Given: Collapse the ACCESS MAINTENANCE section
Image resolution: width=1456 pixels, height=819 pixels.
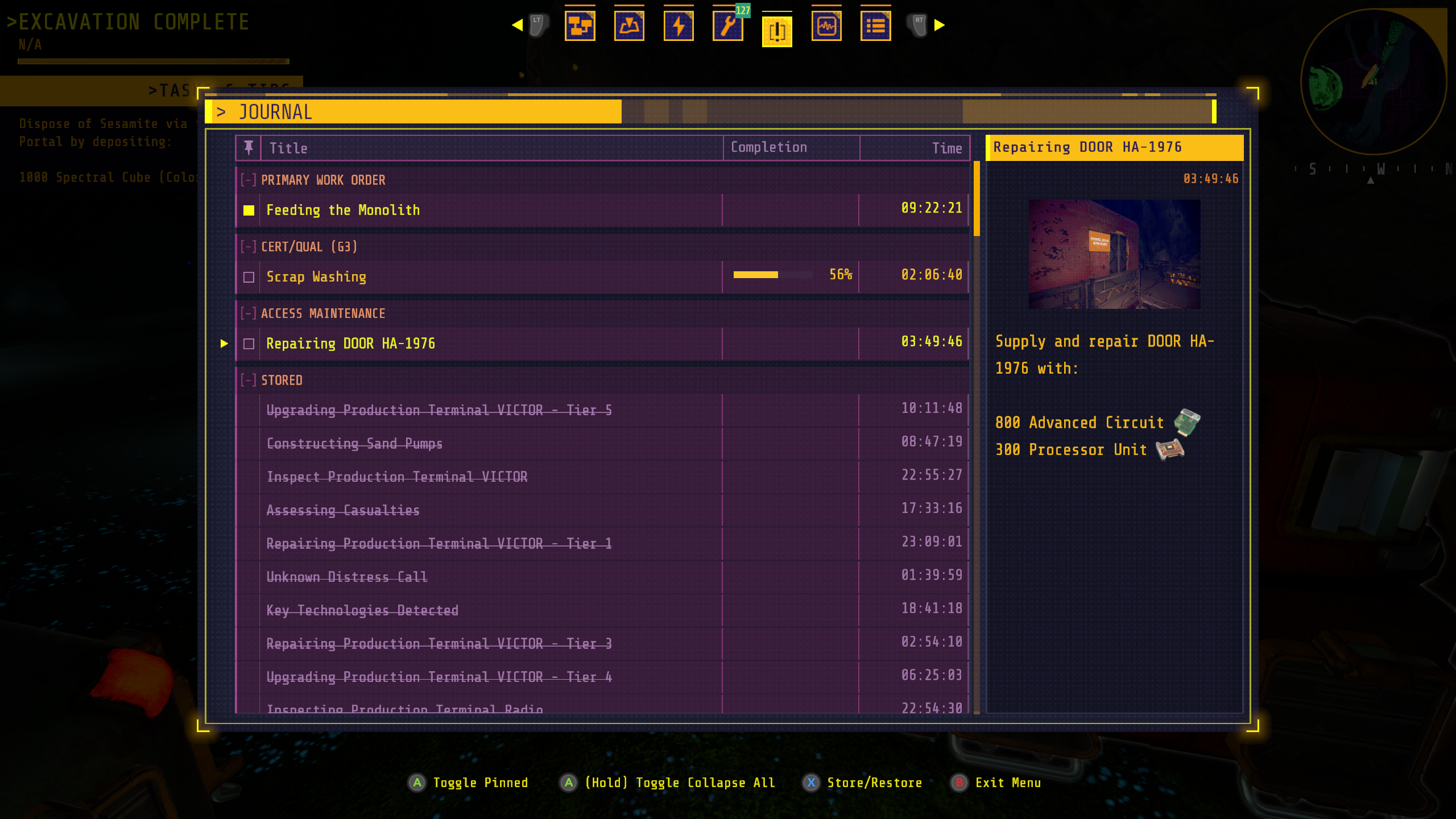Looking at the screenshot, I should pyautogui.click(x=248, y=313).
